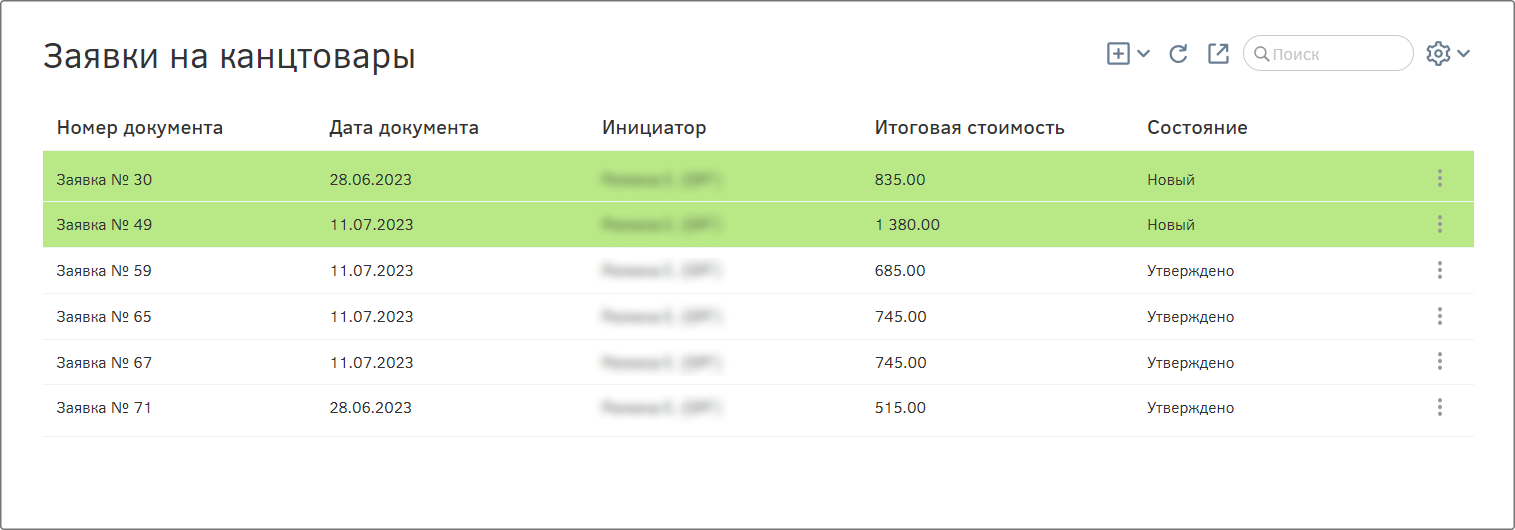Click the Поиск search field

[1328, 54]
